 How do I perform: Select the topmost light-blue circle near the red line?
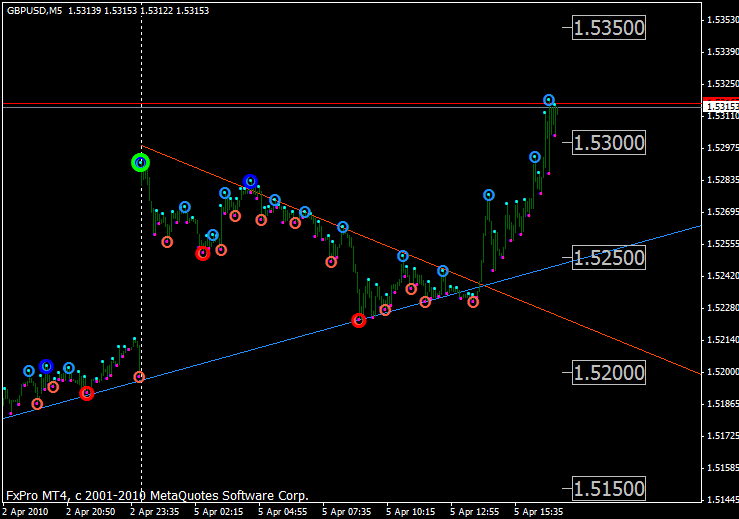[x=549, y=100]
